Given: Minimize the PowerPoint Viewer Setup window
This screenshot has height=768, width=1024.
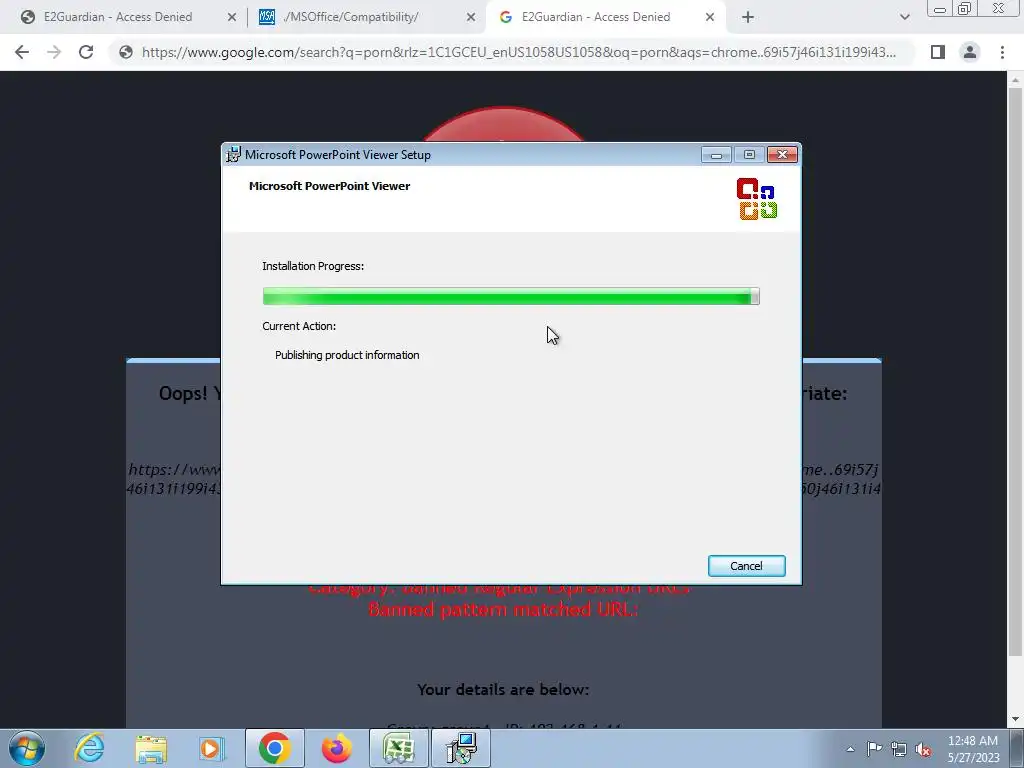Looking at the screenshot, I should coord(716,155).
